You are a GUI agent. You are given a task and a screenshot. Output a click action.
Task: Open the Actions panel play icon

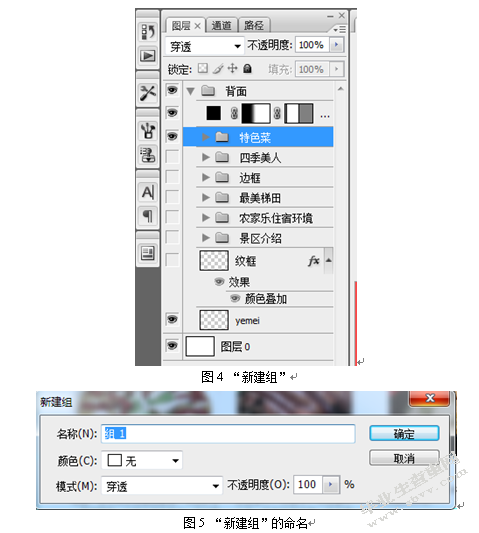click(148, 56)
